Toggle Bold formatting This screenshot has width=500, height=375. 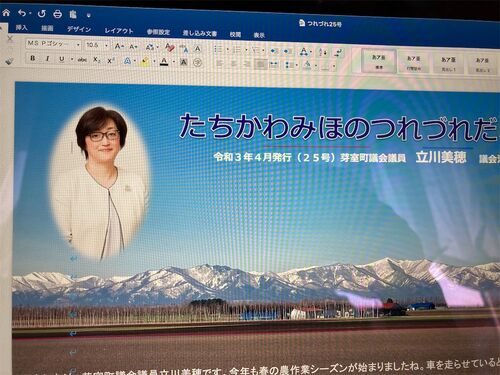[33, 58]
